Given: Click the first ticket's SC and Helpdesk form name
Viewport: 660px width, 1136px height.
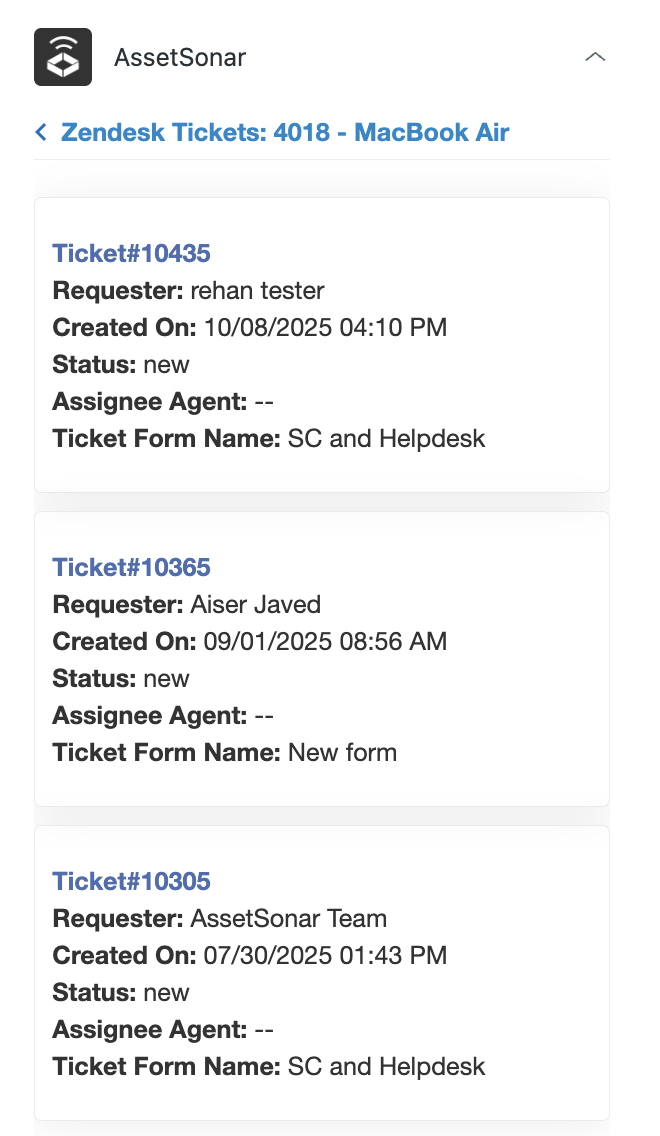Looking at the screenshot, I should click(x=386, y=439).
